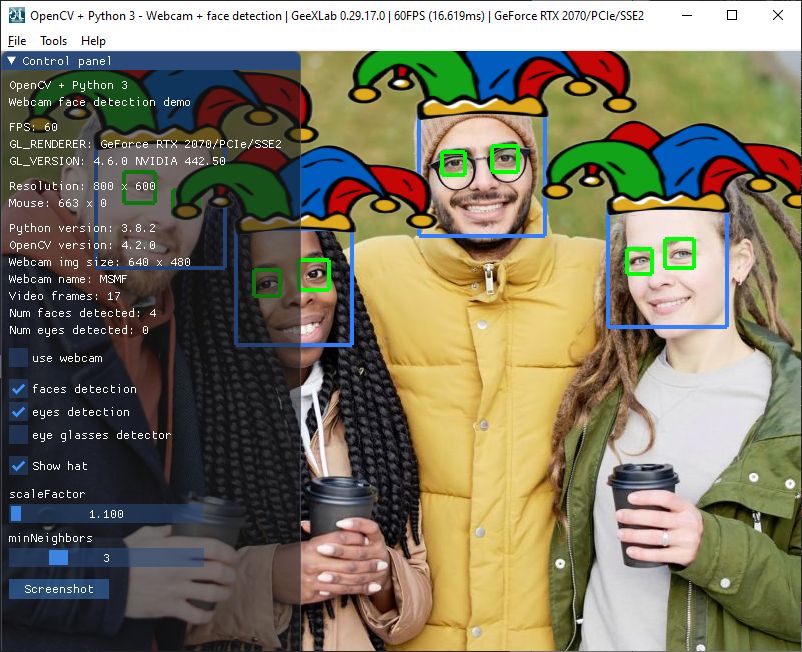Screen dimensions: 802x652
Task: Open the Tools menu
Action: [x=53, y=41]
